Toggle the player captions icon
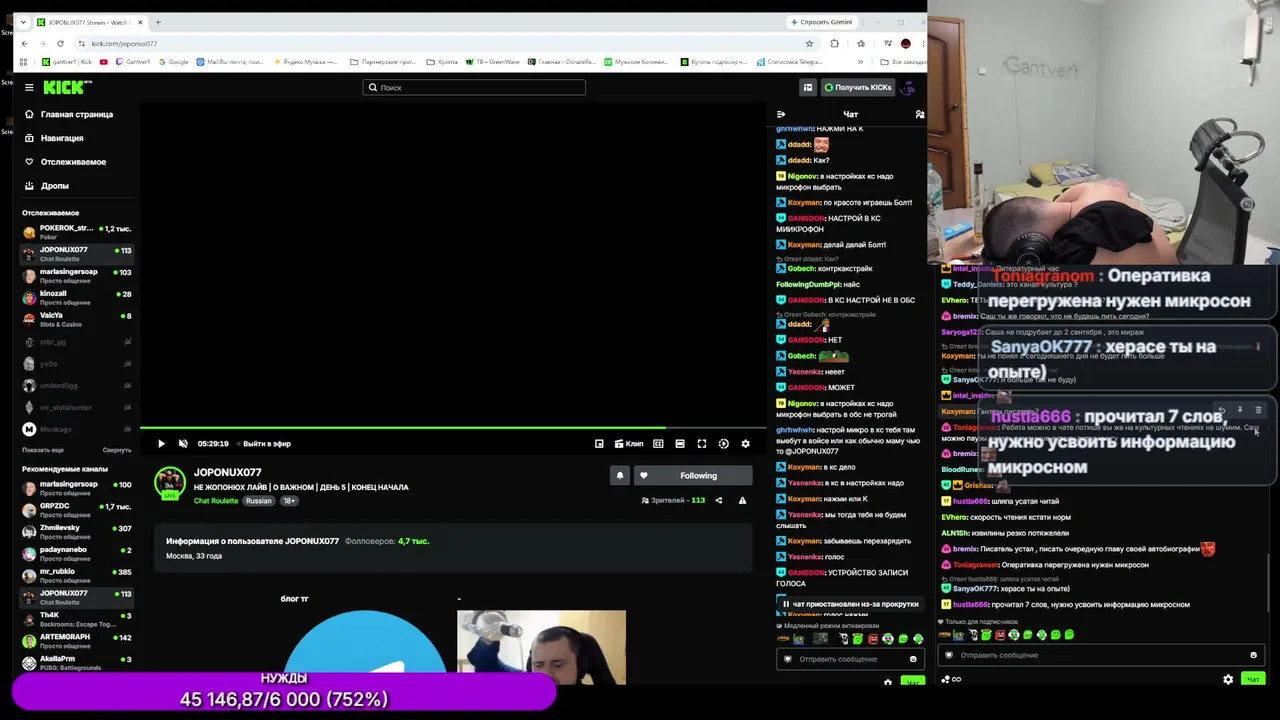 point(658,444)
